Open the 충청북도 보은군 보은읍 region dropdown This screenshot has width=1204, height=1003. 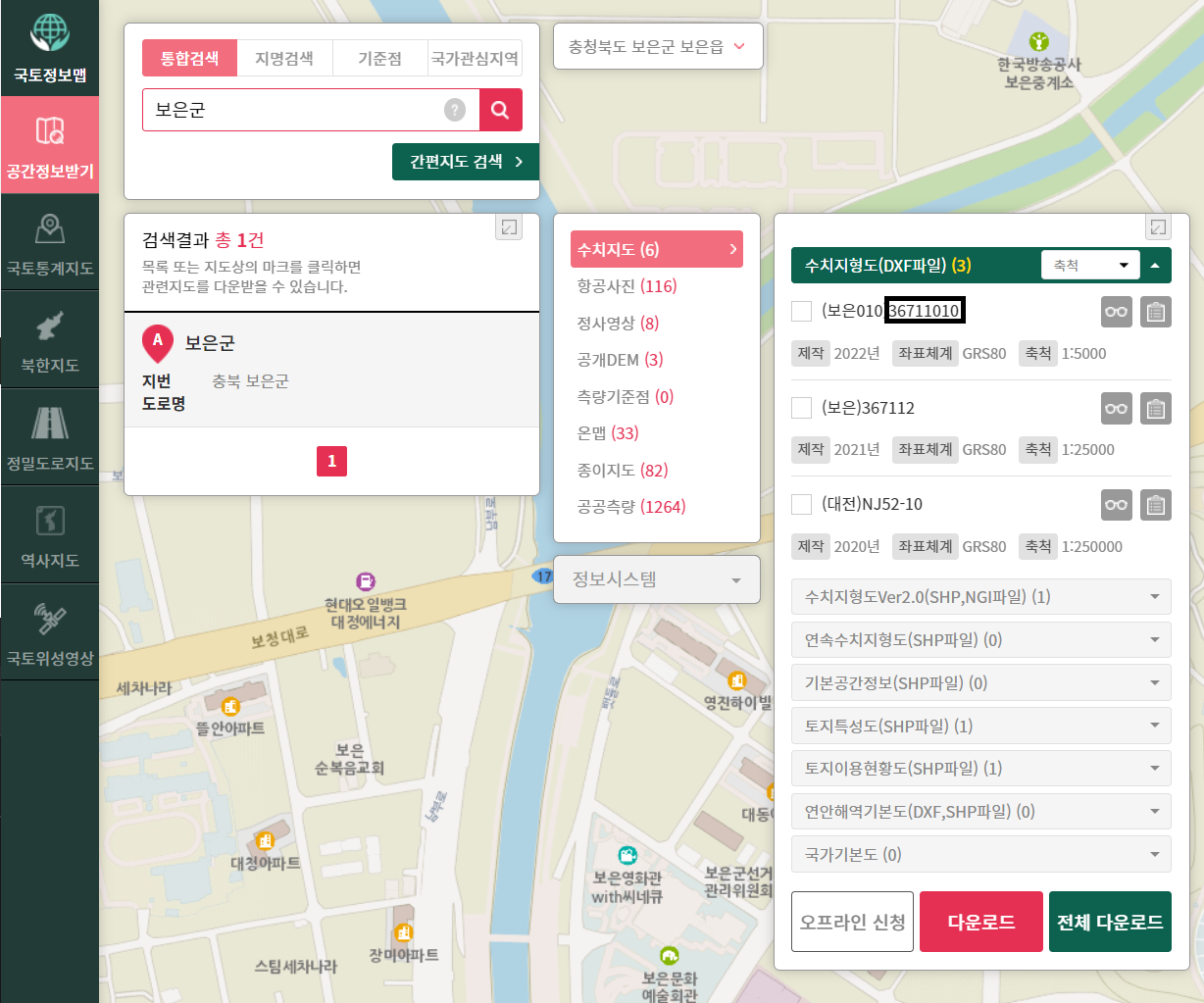(x=657, y=46)
